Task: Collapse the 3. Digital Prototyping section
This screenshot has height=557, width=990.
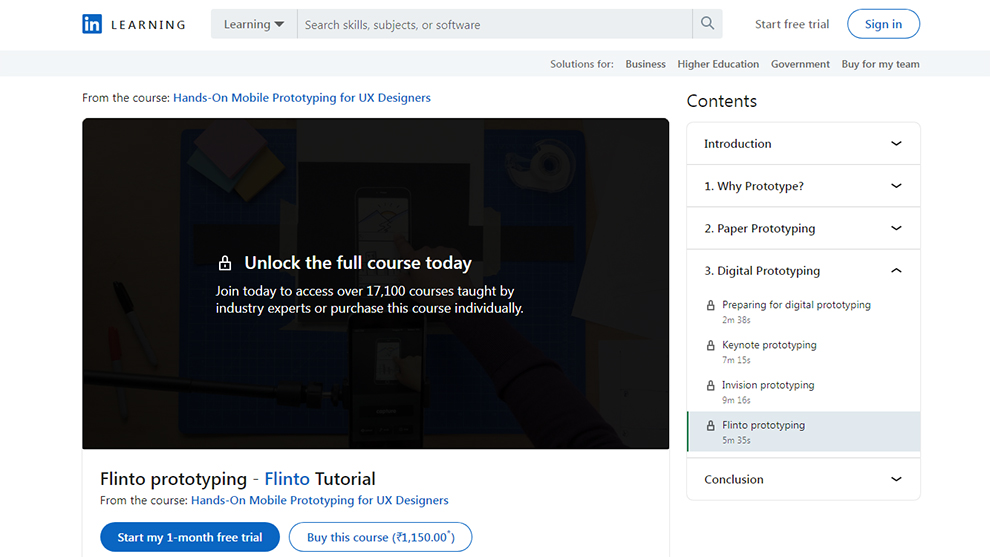Action: [803, 270]
